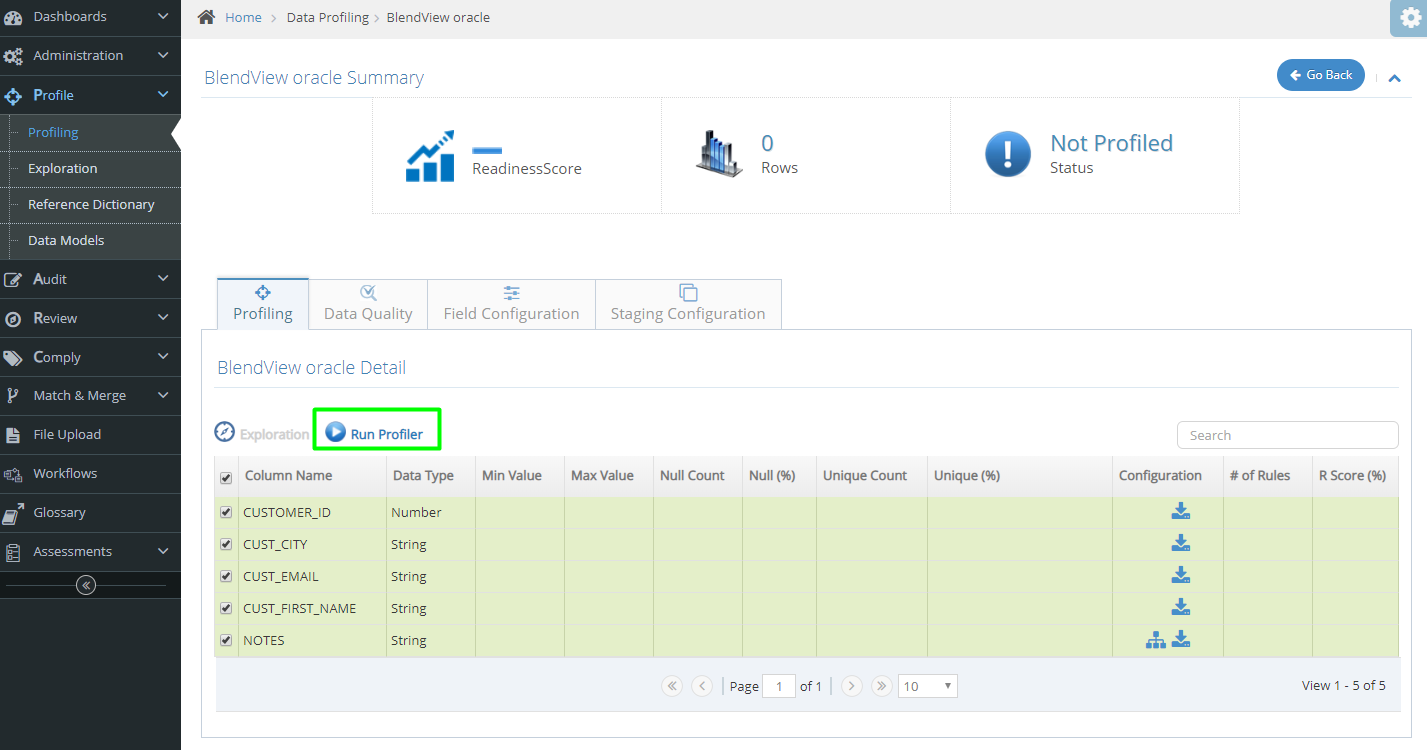Expand the Match & Merge menu chevron

(x=163, y=394)
